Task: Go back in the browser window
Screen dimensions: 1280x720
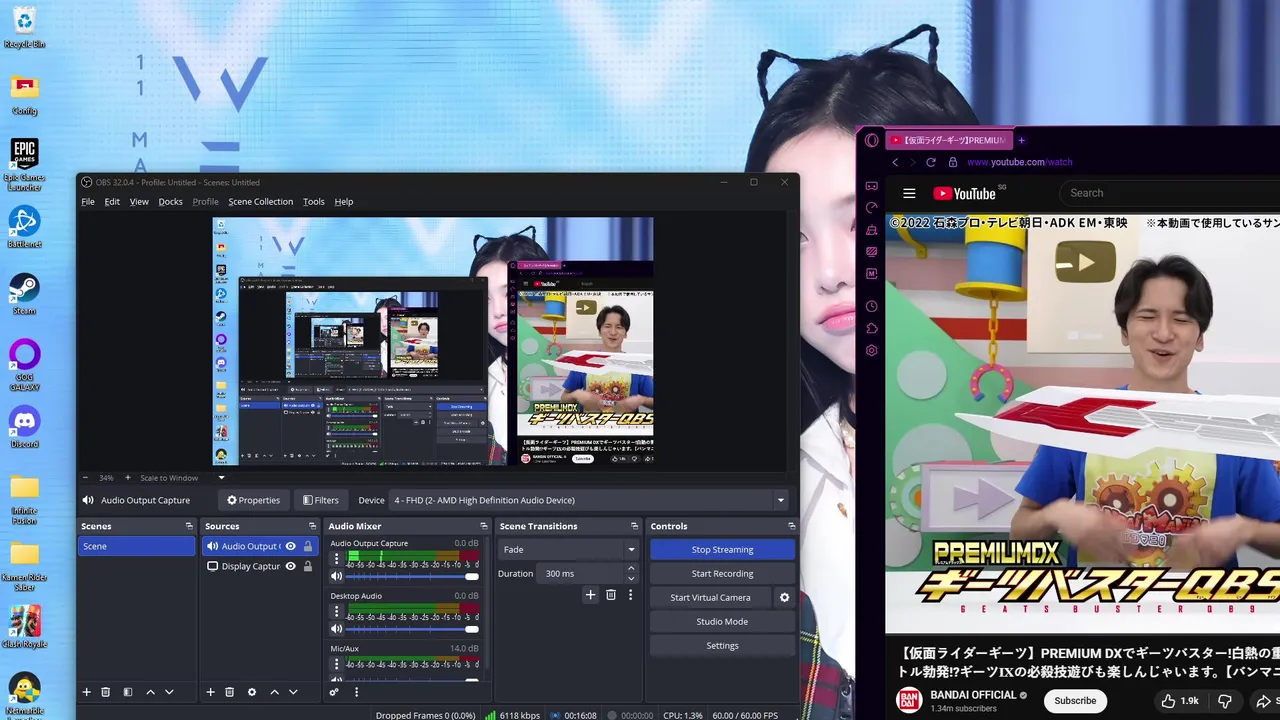Action: (895, 162)
